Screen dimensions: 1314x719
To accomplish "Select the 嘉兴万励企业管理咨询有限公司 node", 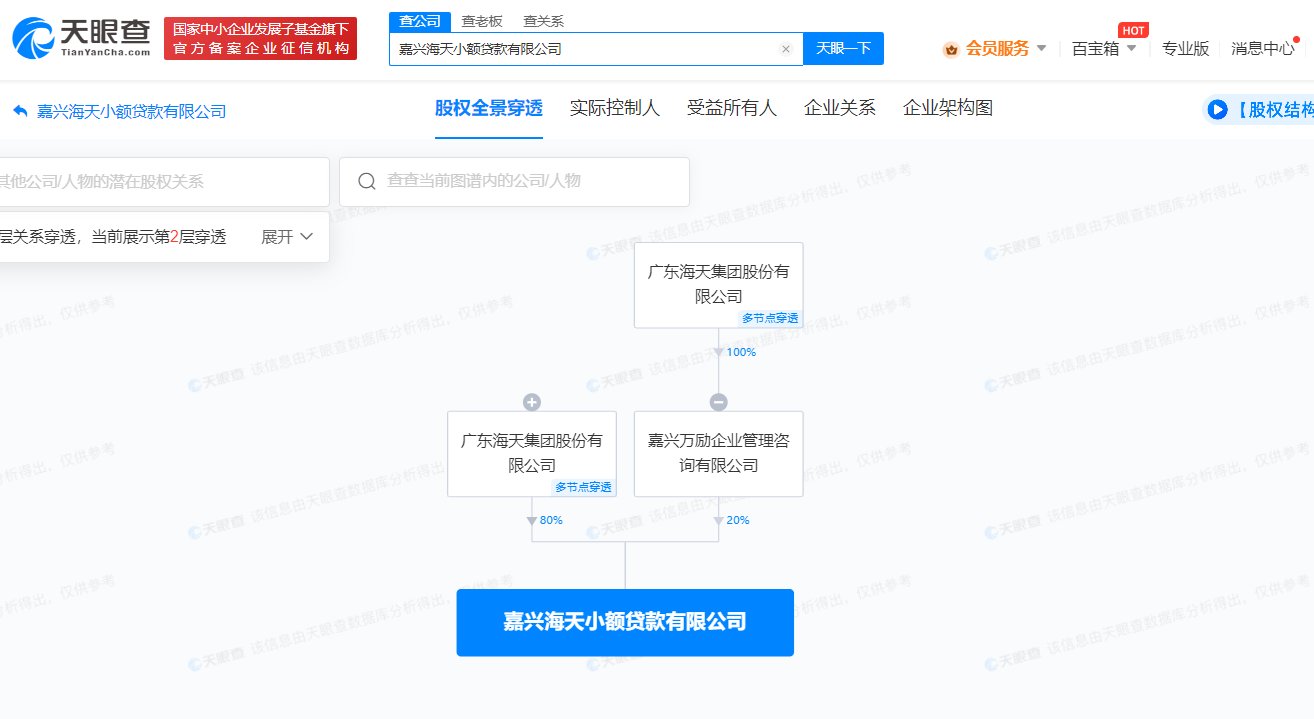I will click(x=719, y=453).
